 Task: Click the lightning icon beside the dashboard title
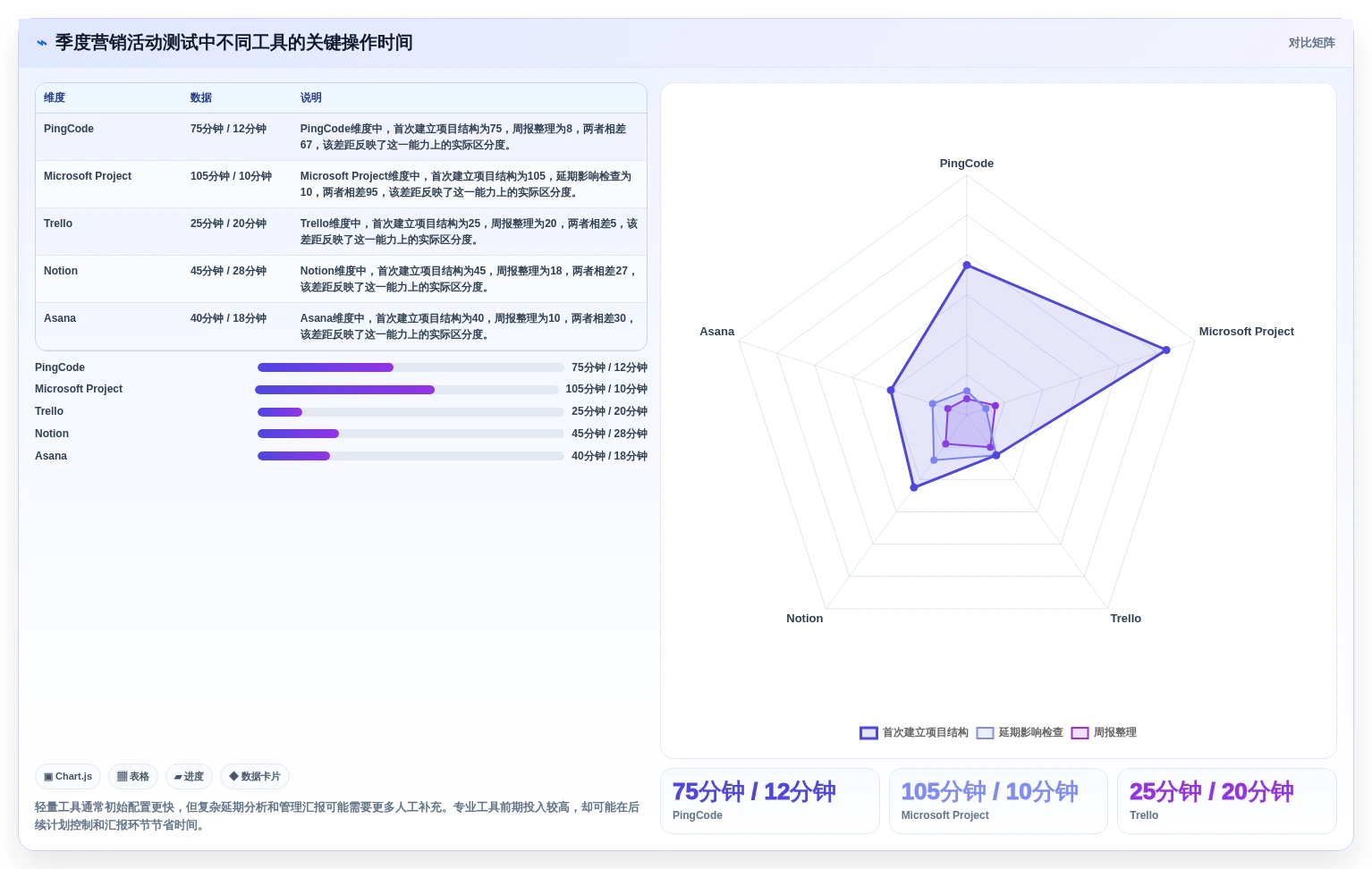(x=42, y=43)
